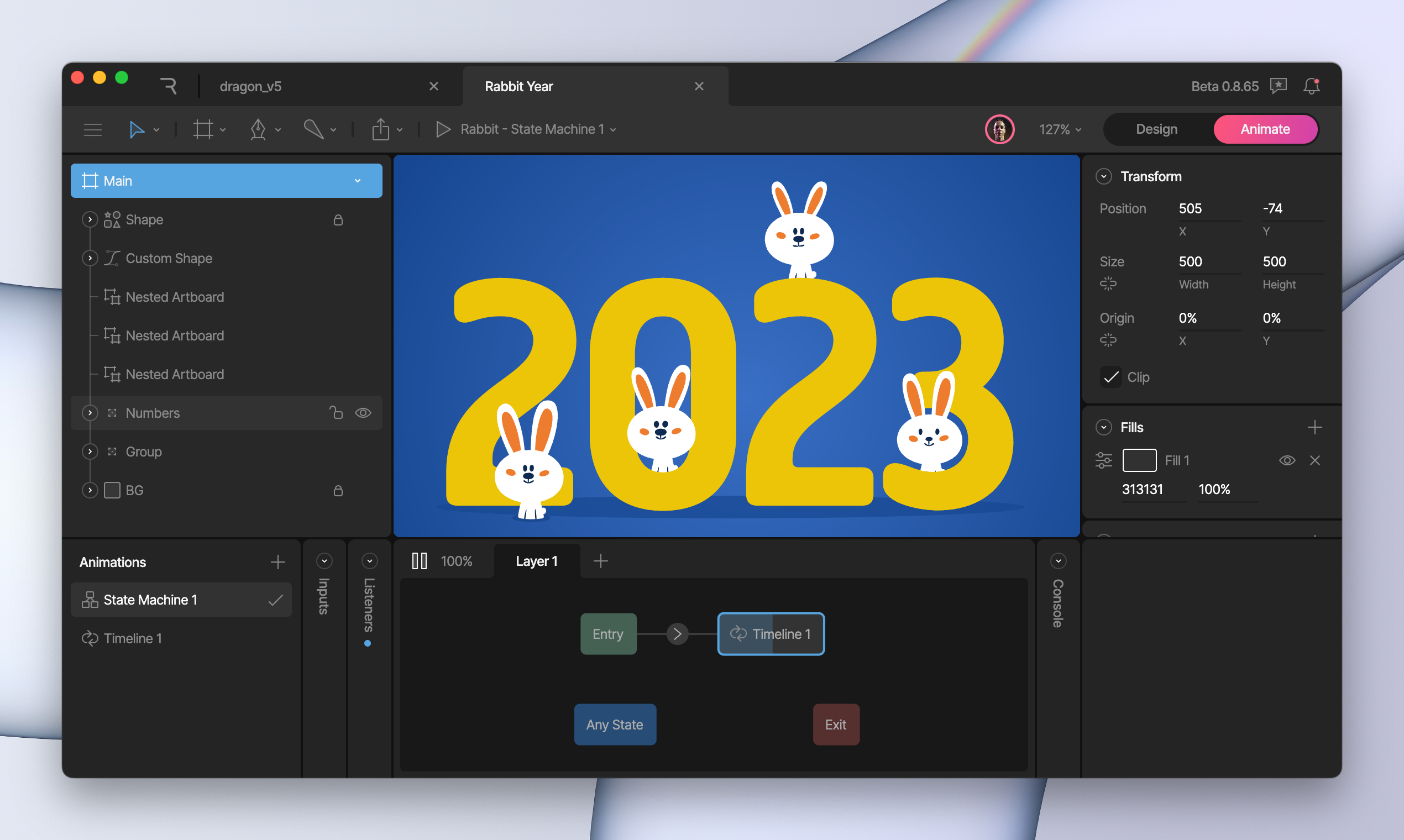
Task: Open the hamburger menu in toolbar
Action: (x=93, y=130)
